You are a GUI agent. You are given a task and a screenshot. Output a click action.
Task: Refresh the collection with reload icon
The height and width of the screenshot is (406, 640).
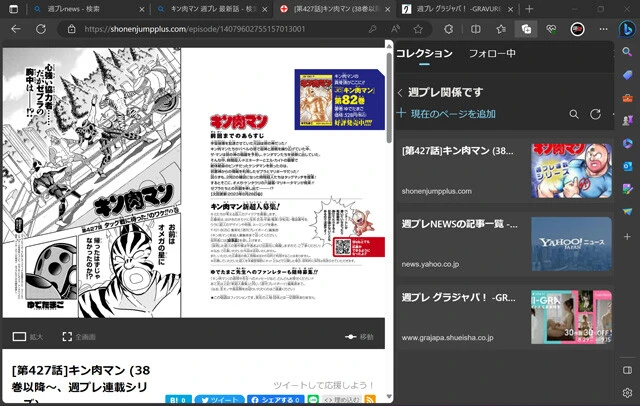595,114
